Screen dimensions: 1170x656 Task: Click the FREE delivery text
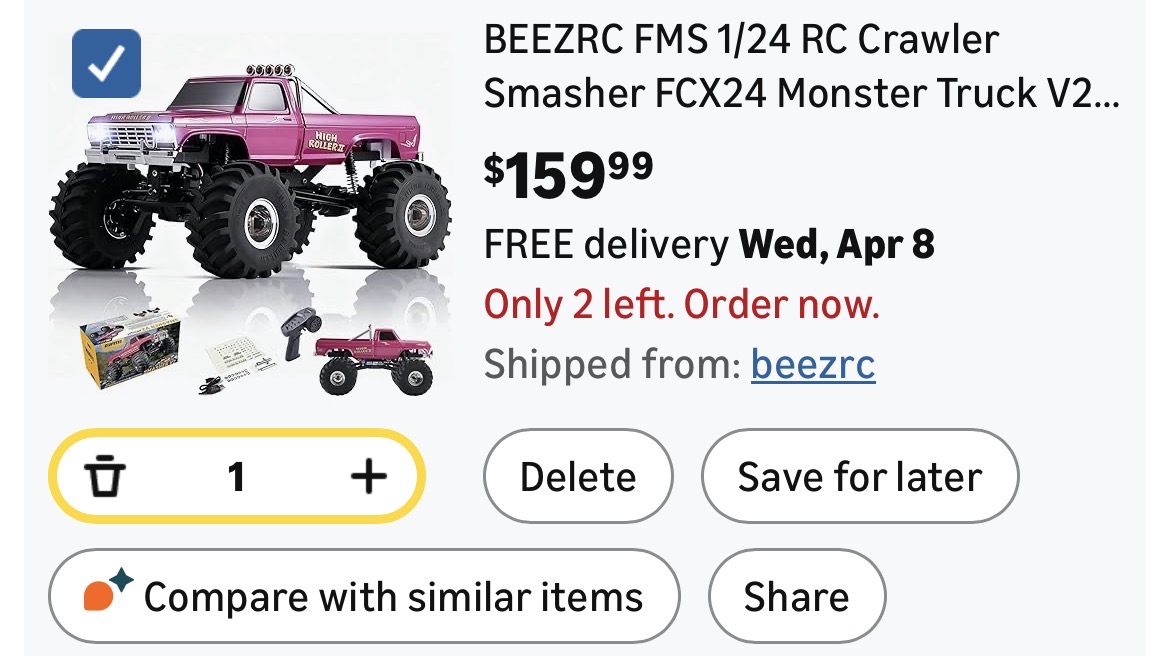click(x=606, y=244)
